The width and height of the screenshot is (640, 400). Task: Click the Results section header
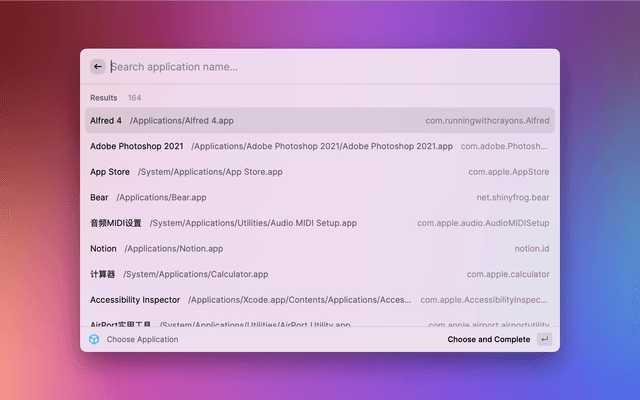(x=103, y=98)
